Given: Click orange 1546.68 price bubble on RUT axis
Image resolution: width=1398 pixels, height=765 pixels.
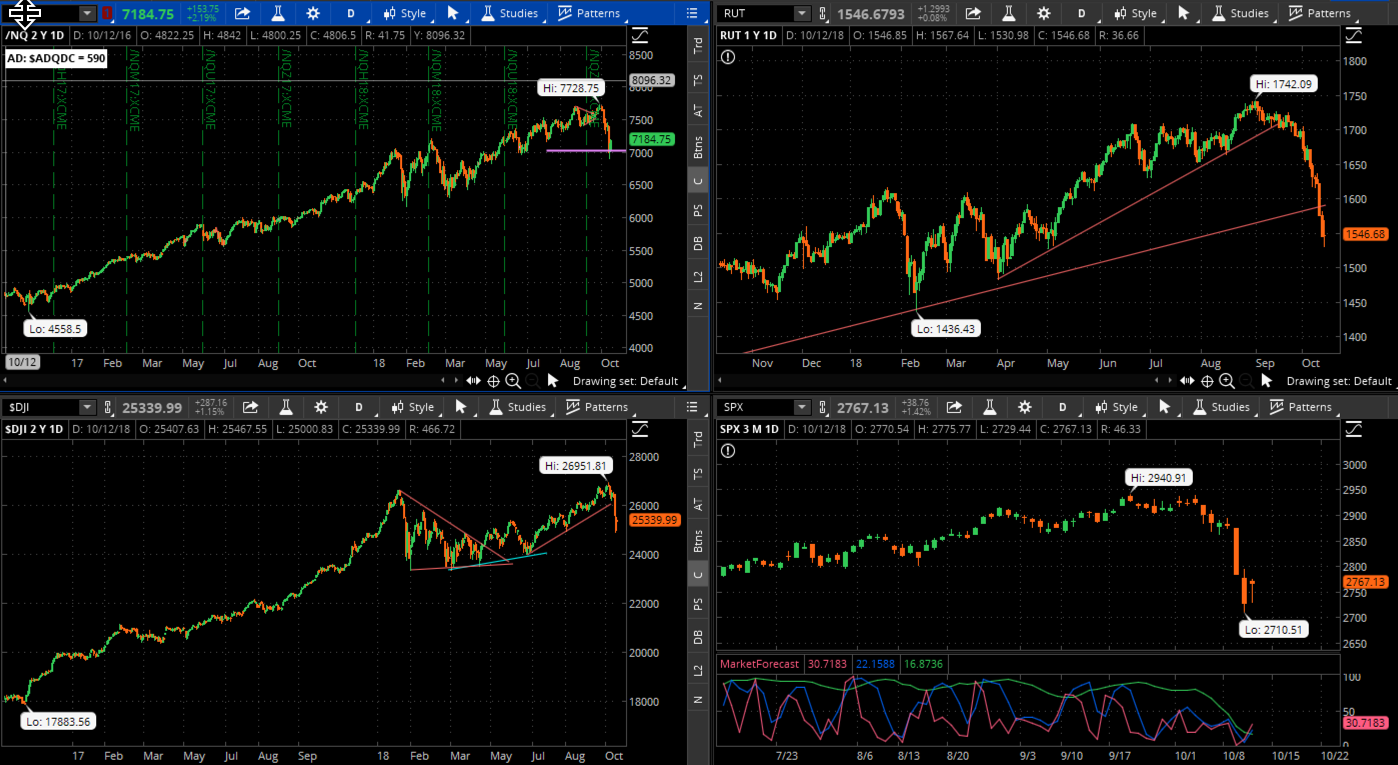Looking at the screenshot, I should [x=1365, y=234].
